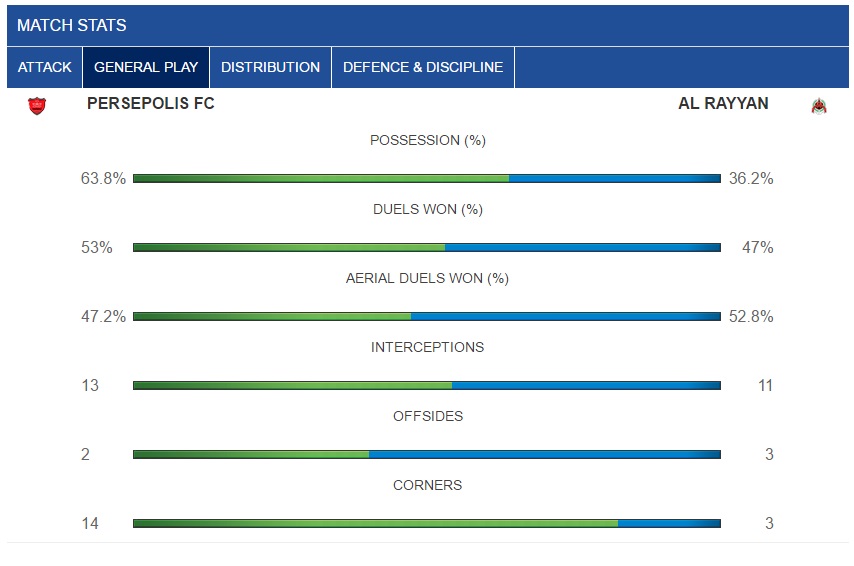
Task: Click Al Rayyan 36.2% possession value
Action: point(751,179)
